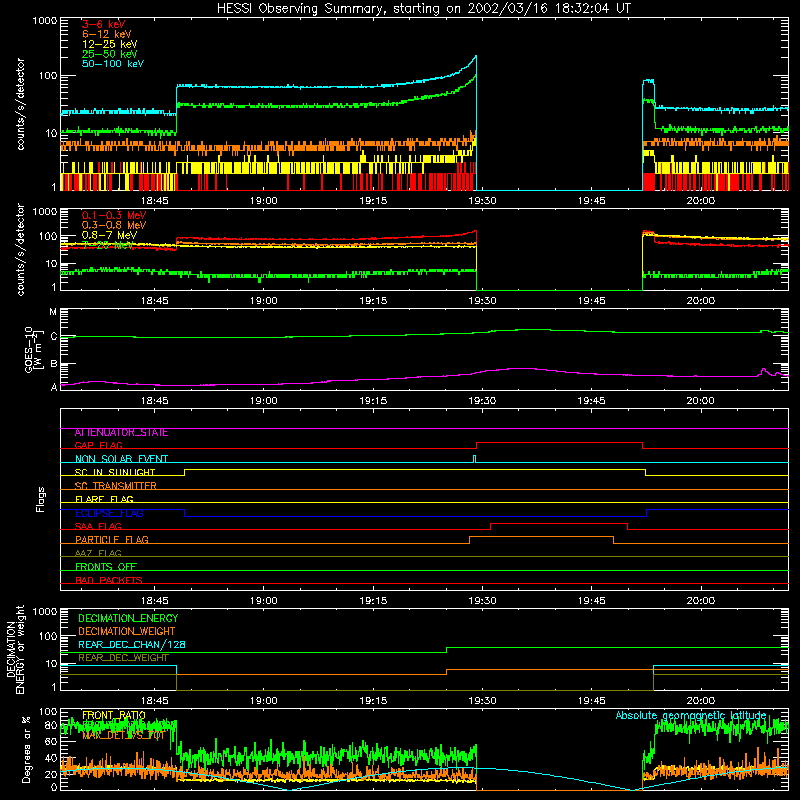Select the FLARE_FLAG label

click(104, 499)
